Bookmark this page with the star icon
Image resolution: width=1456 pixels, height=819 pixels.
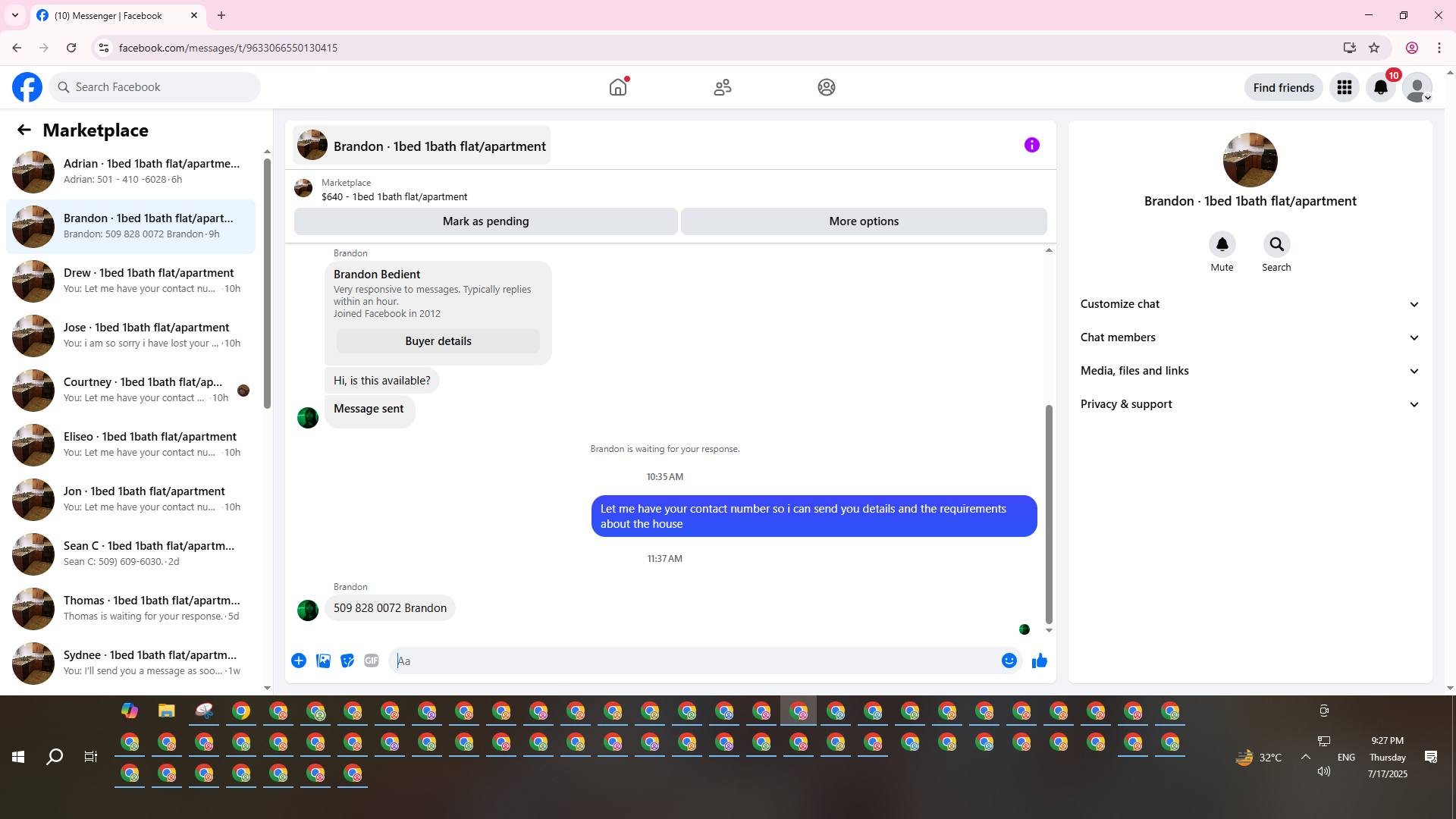click(x=1374, y=48)
